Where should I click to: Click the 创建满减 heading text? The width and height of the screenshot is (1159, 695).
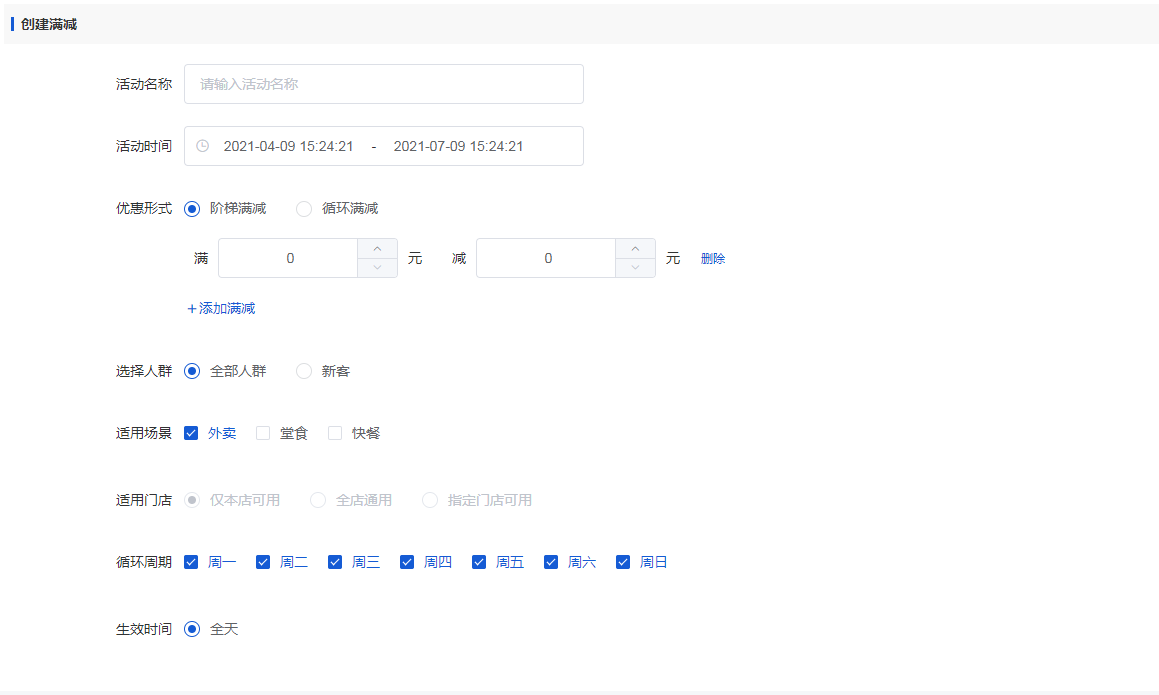[x=49, y=24]
